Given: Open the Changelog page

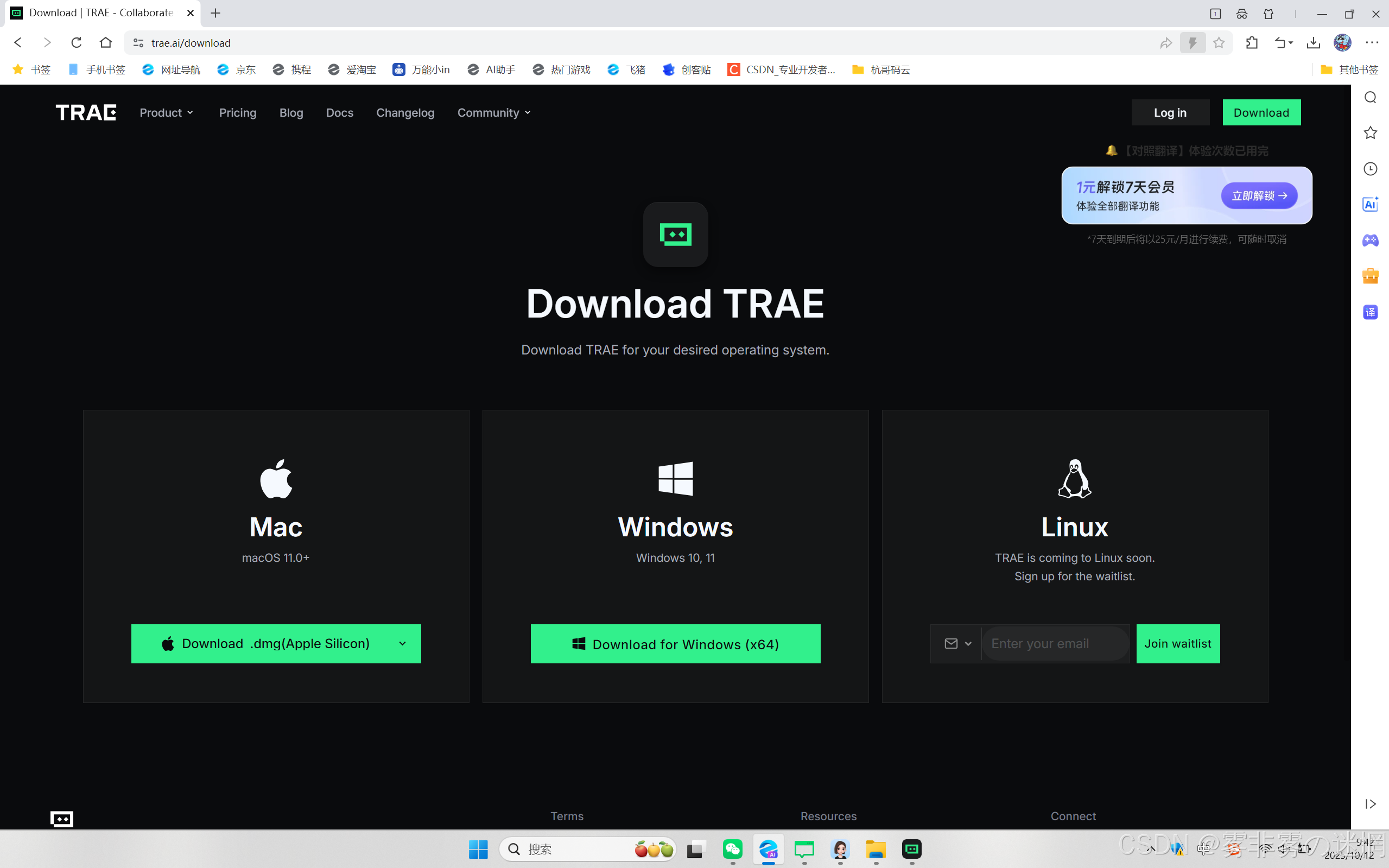Looking at the screenshot, I should tap(405, 112).
